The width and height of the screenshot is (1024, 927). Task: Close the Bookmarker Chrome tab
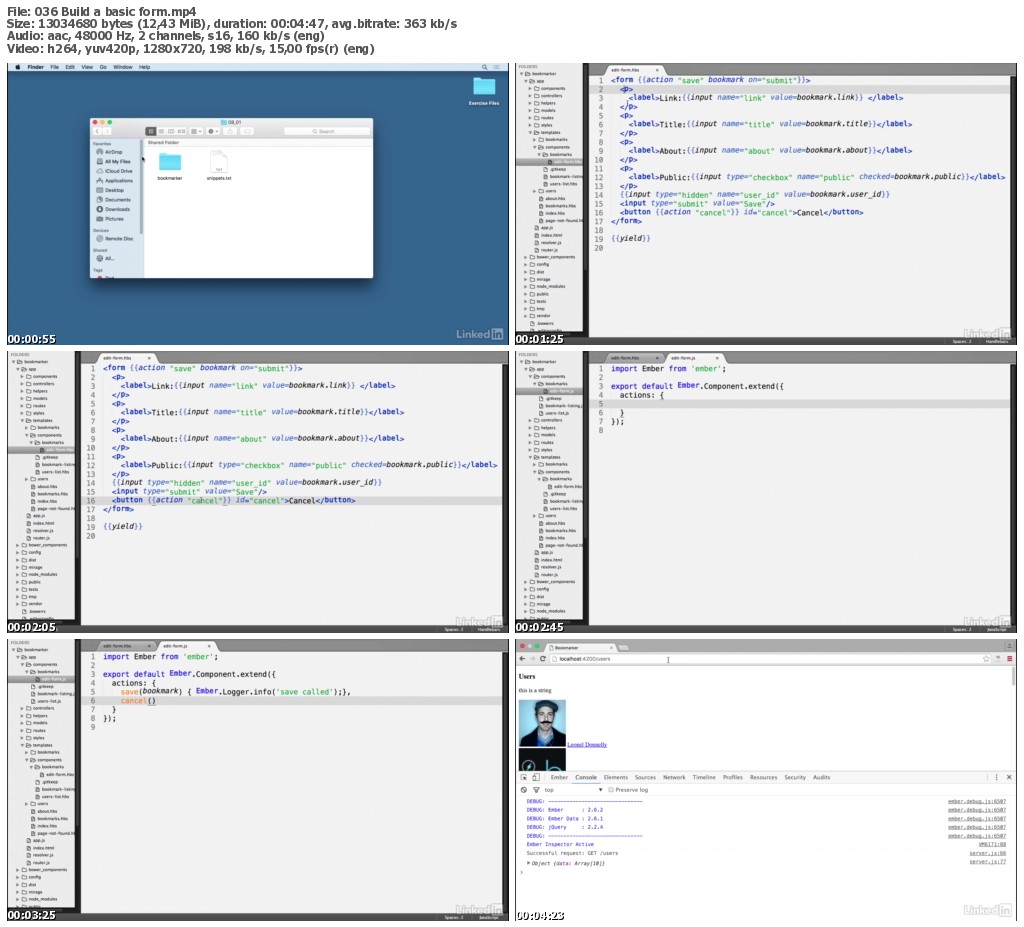(x=612, y=647)
